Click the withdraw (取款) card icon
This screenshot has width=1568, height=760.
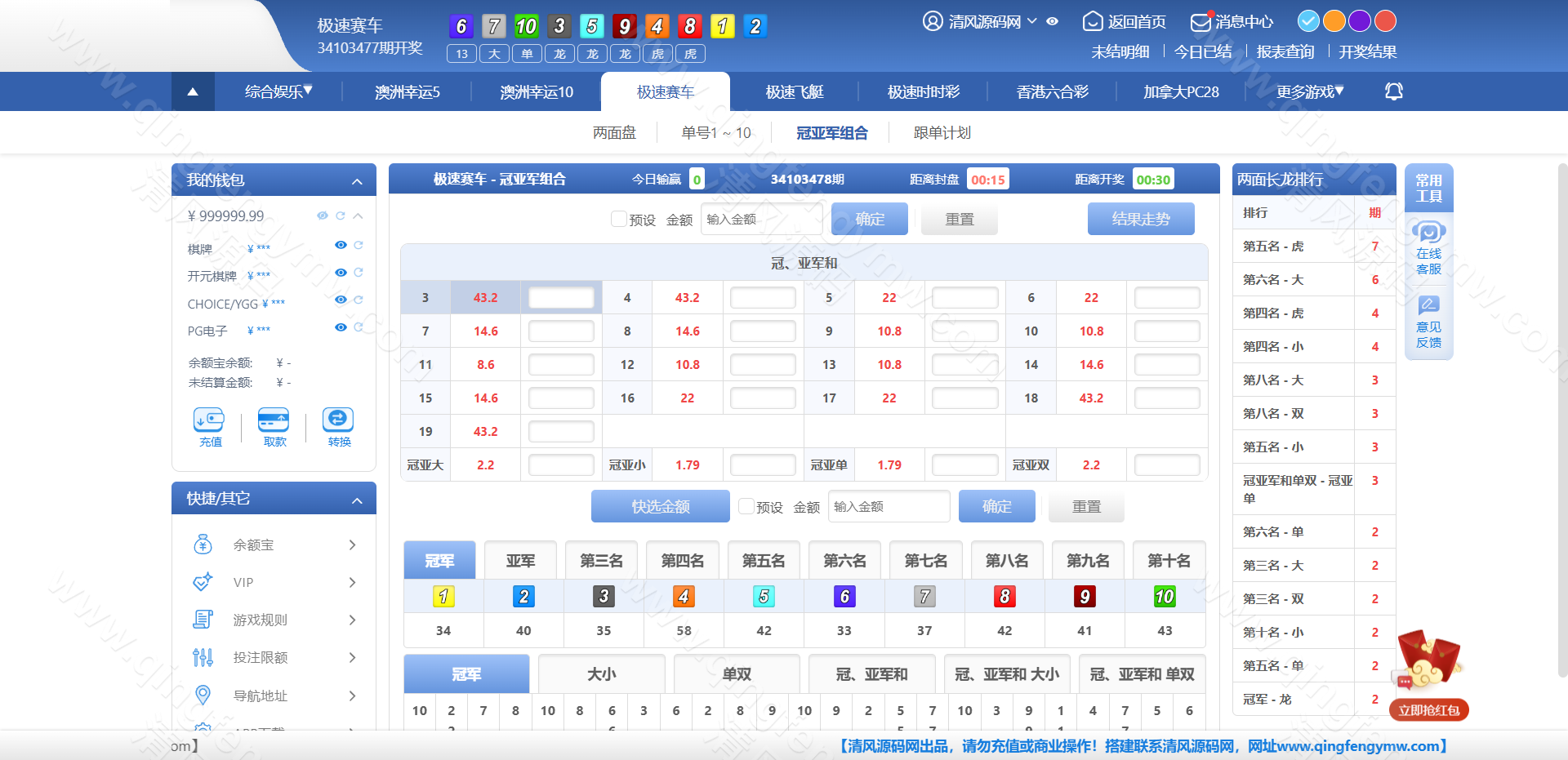click(x=274, y=420)
